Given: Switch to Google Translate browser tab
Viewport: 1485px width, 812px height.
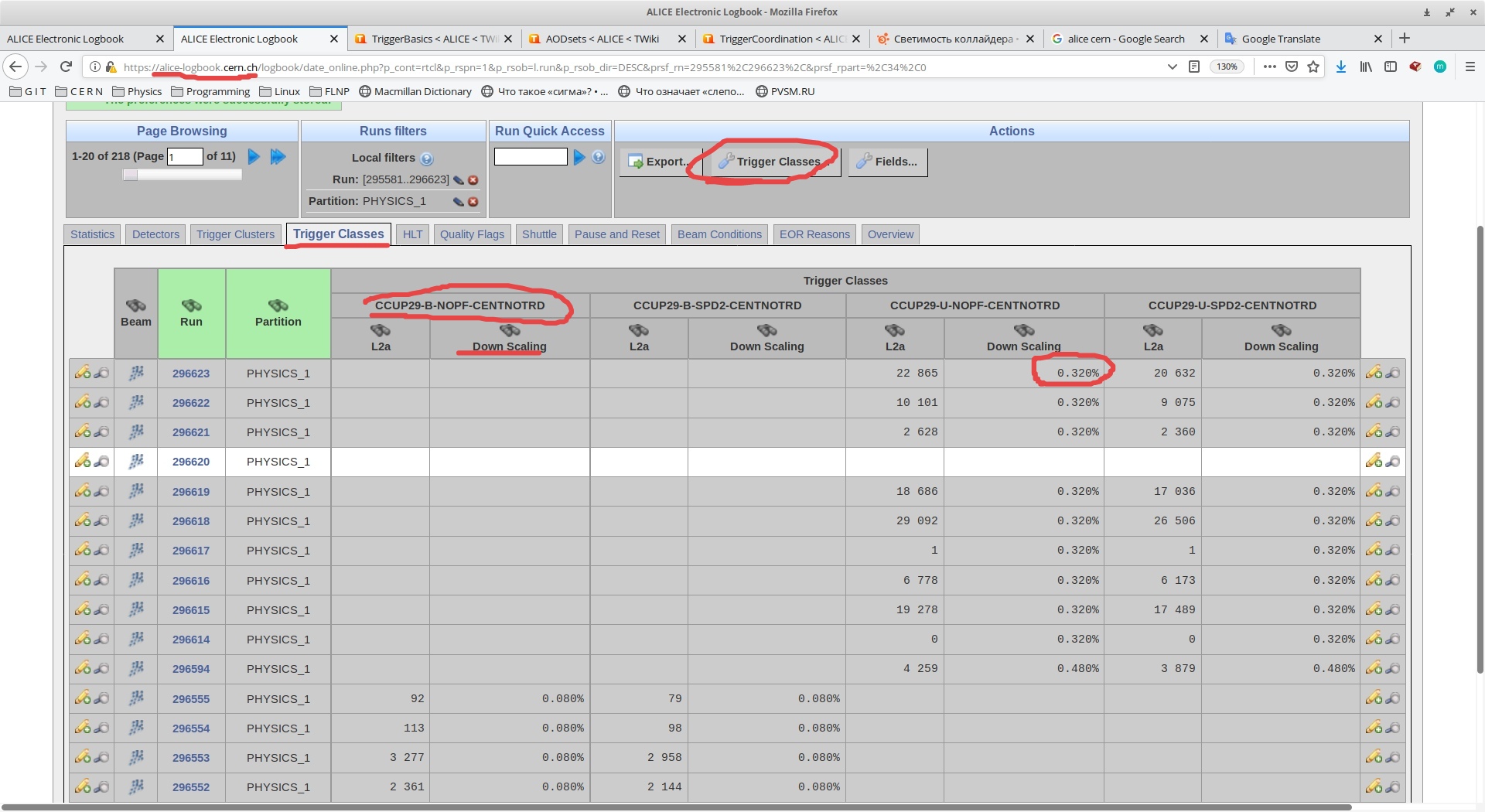Looking at the screenshot, I should tap(1304, 39).
